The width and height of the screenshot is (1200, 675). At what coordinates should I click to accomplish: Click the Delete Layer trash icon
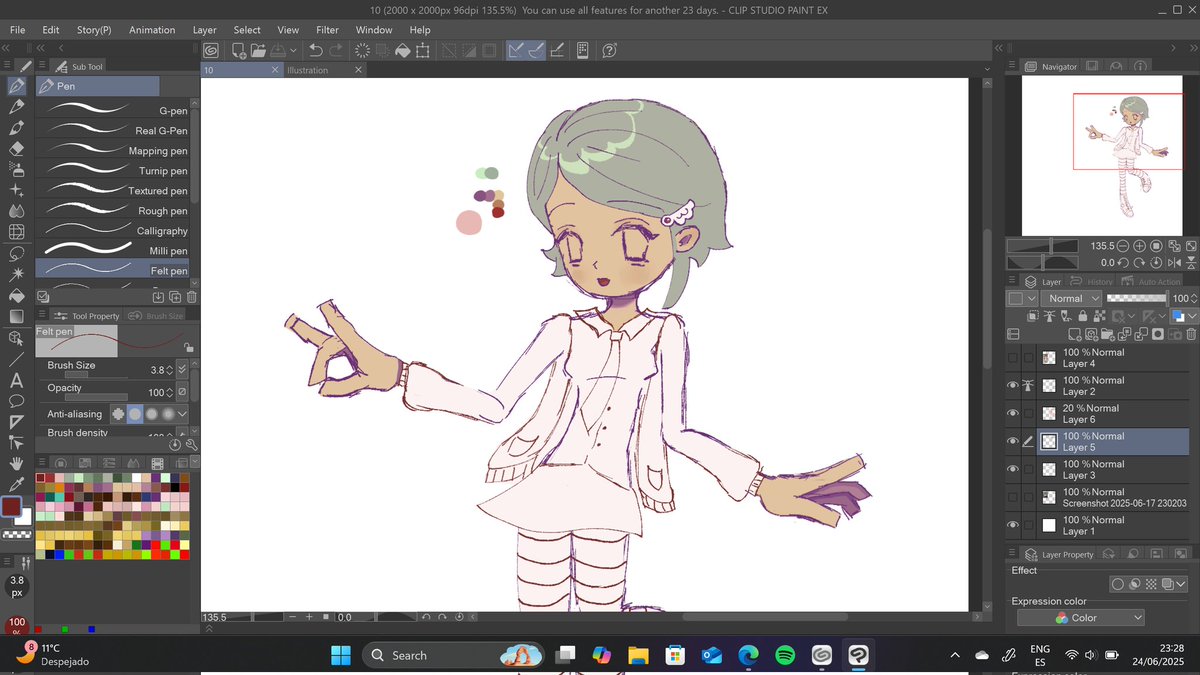click(x=1189, y=332)
